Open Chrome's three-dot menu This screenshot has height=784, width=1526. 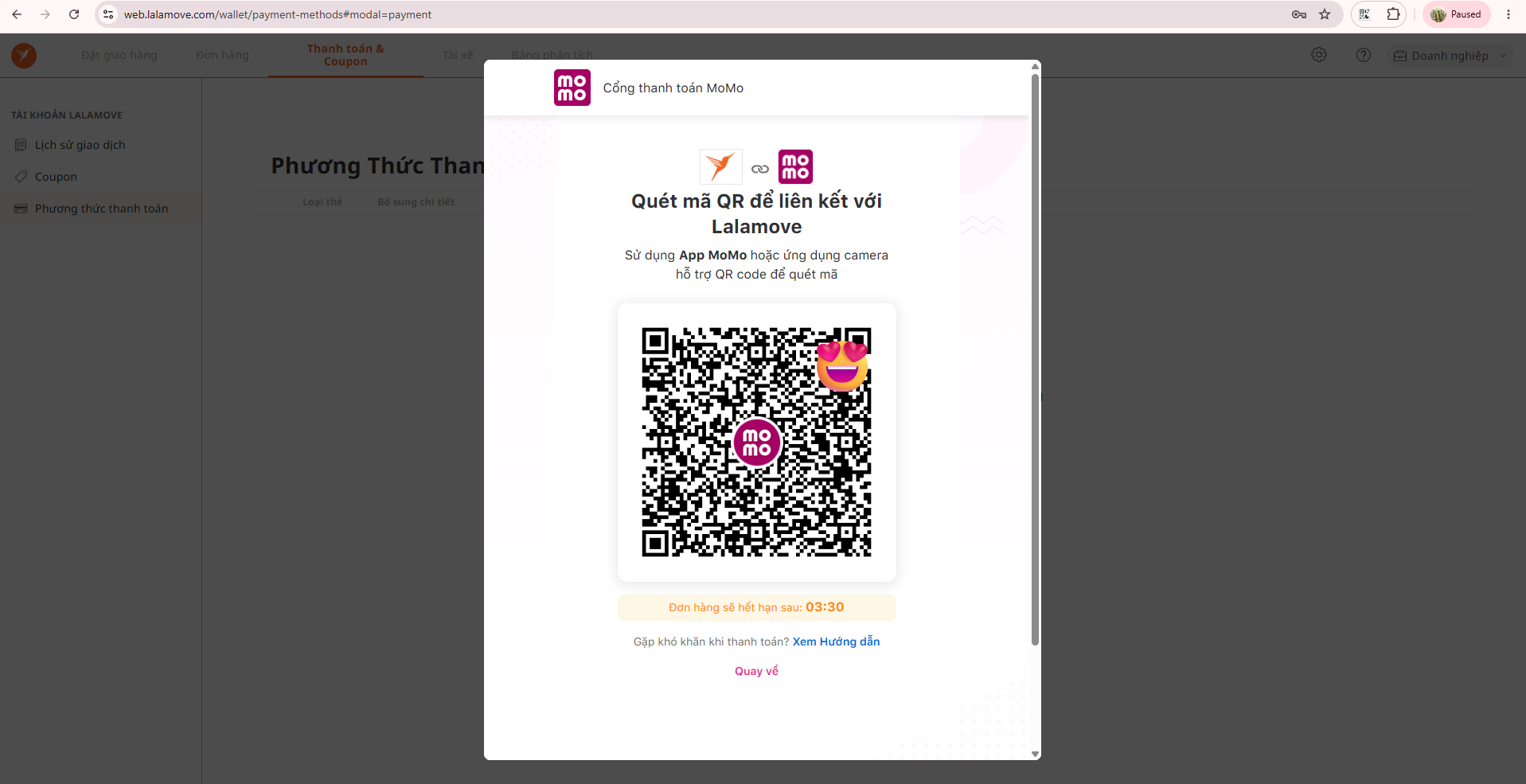coord(1508,14)
